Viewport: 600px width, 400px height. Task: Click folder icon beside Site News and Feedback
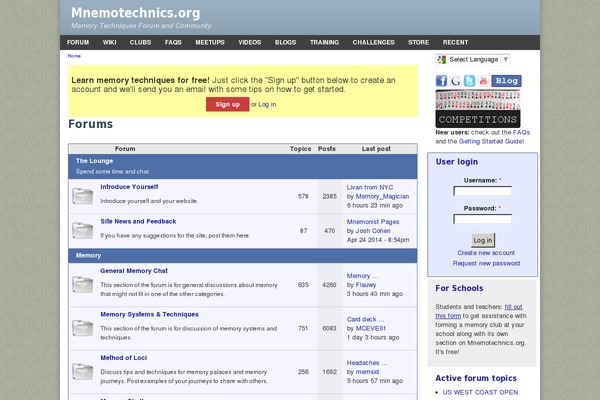click(83, 230)
